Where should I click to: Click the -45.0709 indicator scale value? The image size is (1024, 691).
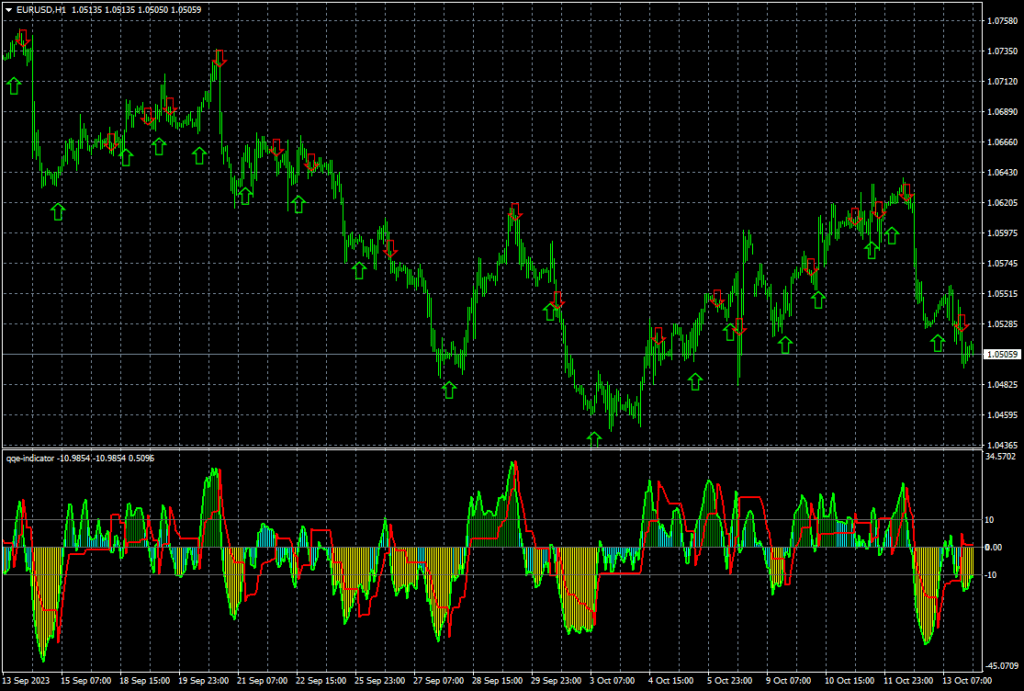(x=1001, y=665)
